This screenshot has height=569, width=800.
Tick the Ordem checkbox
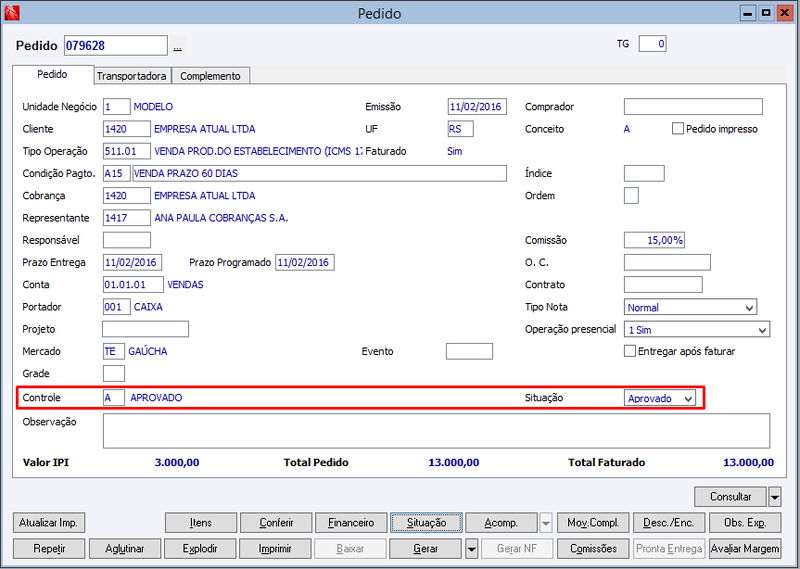[x=631, y=195]
